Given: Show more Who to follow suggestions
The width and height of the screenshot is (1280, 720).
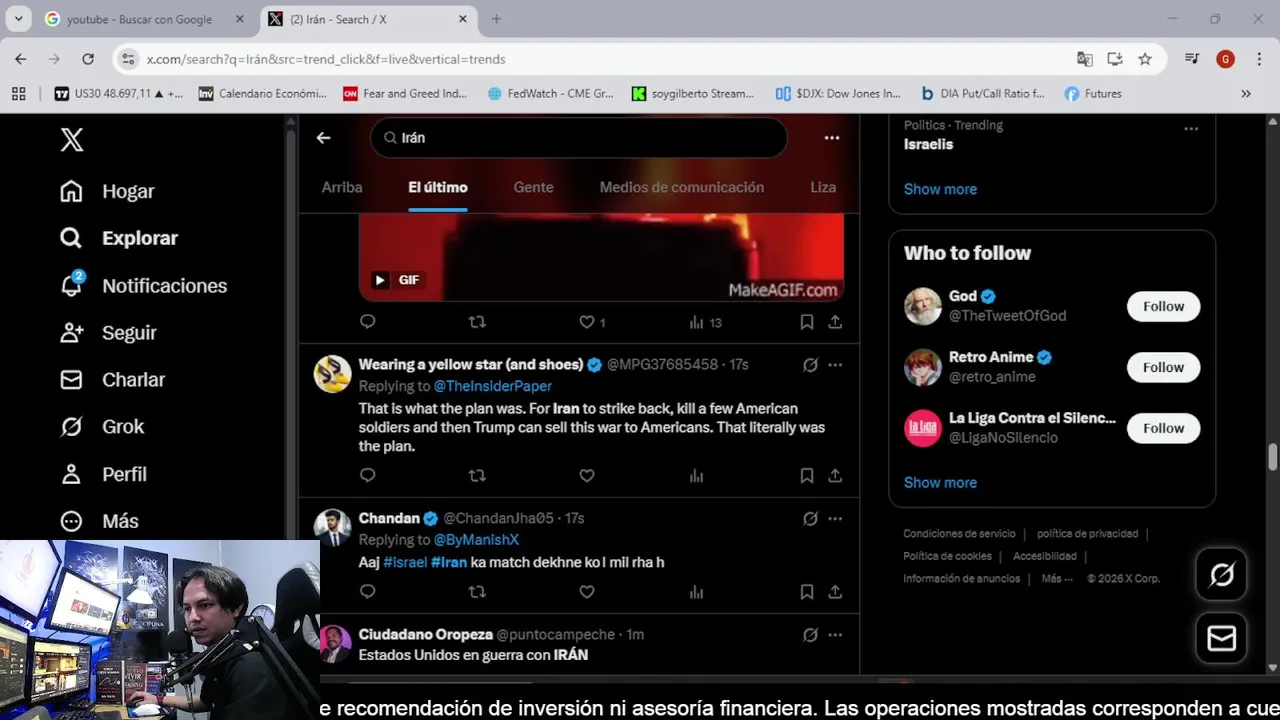Looking at the screenshot, I should pyautogui.click(x=940, y=483).
